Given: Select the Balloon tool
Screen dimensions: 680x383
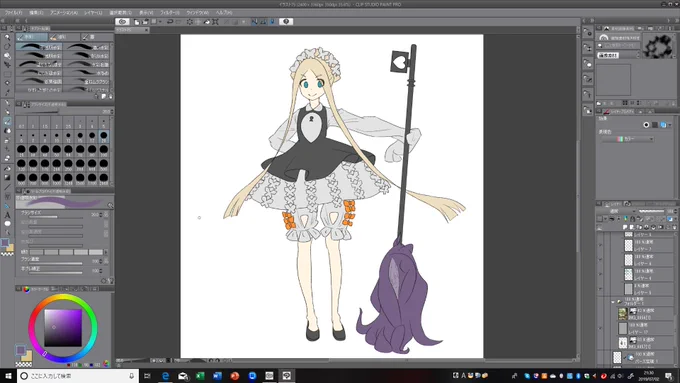Looking at the screenshot, I should pos(7,224).
